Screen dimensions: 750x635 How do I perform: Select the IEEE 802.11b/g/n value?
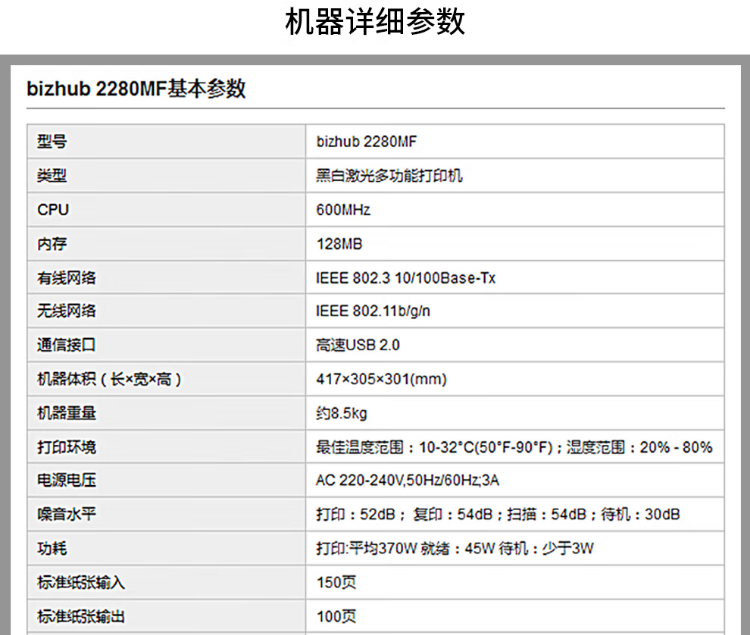[373, 311]
